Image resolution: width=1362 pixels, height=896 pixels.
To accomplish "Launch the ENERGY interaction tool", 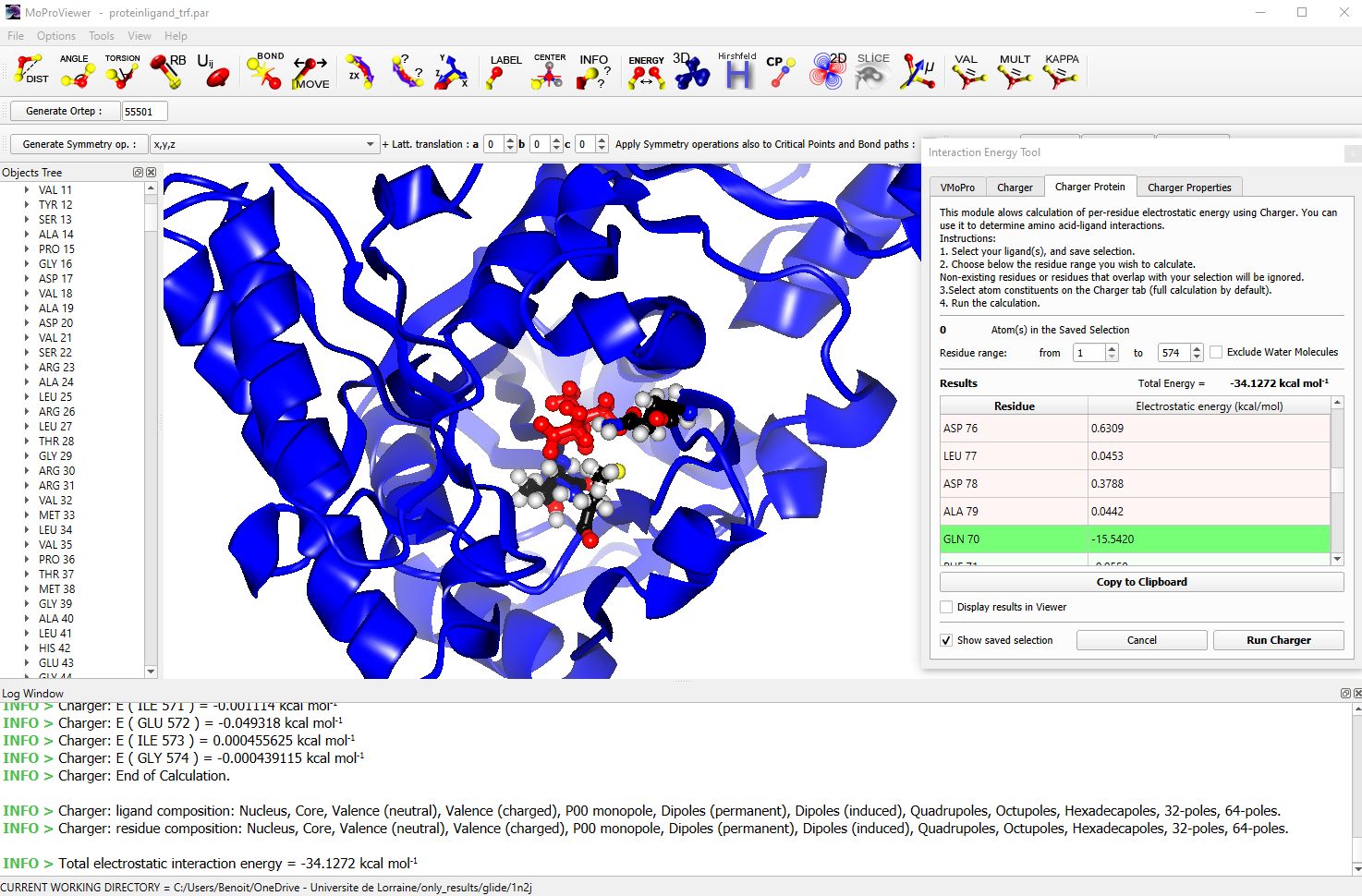I will tap(646, 71).
